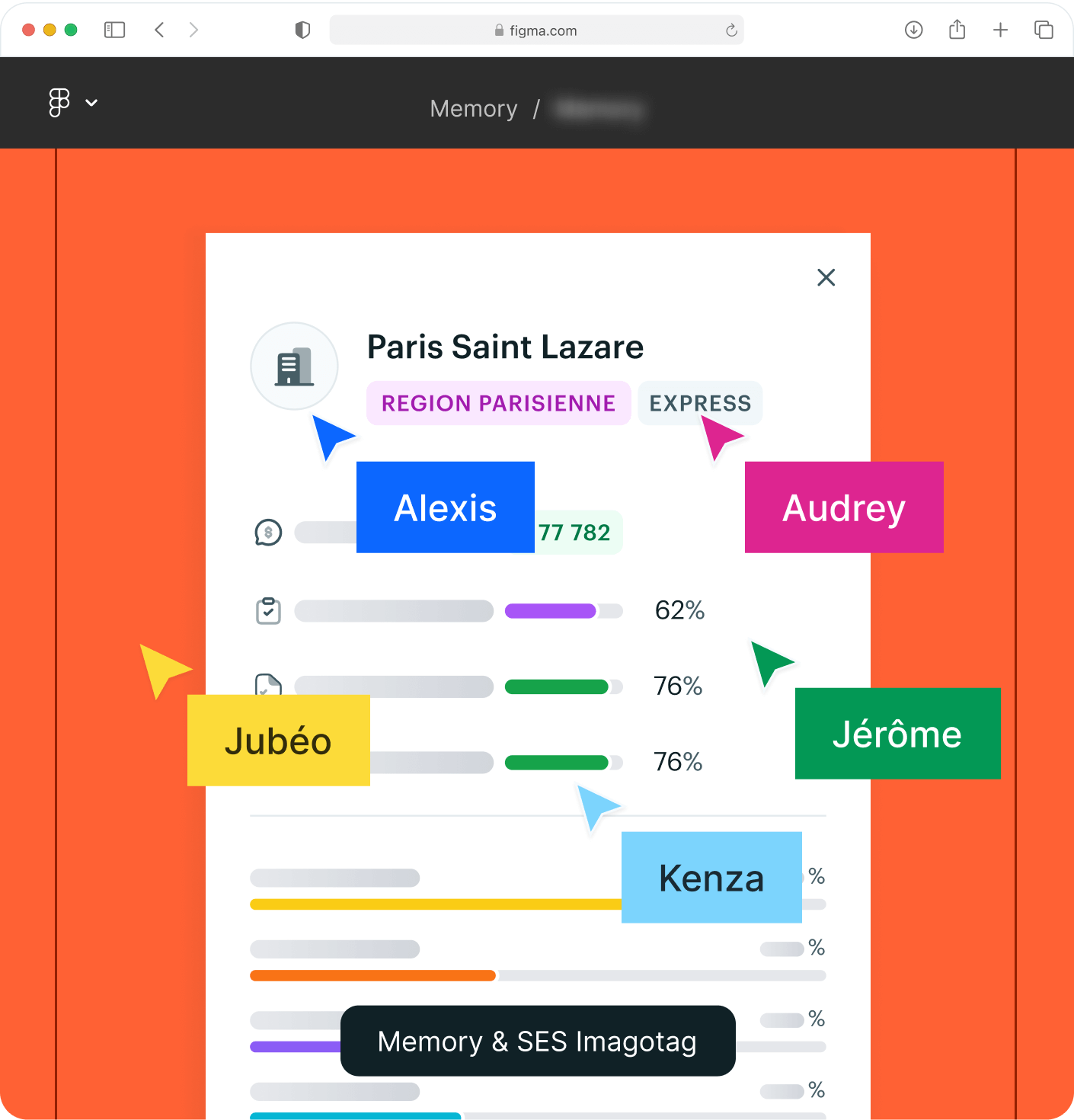Click the purple 62% progress bar
This screenshot has height=1120, width=1074.
550,611
